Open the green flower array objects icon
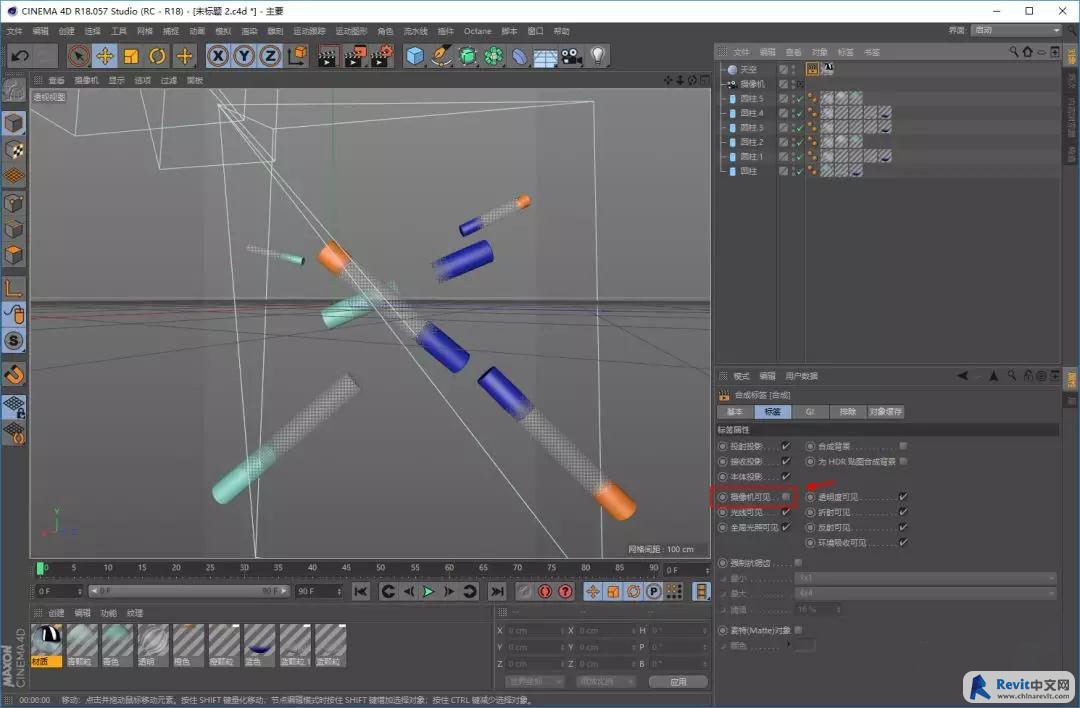1080x708 pixels. pos(493,56)
